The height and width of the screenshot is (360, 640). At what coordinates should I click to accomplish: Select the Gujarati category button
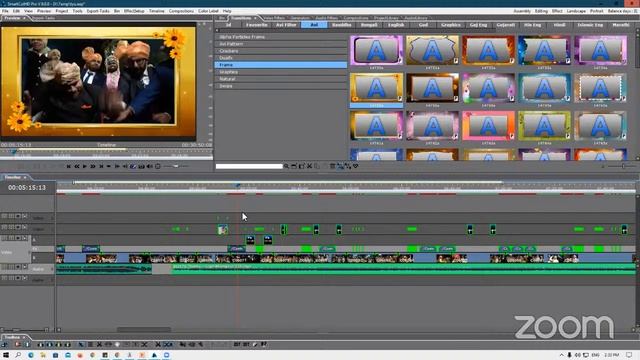(505, 25)
